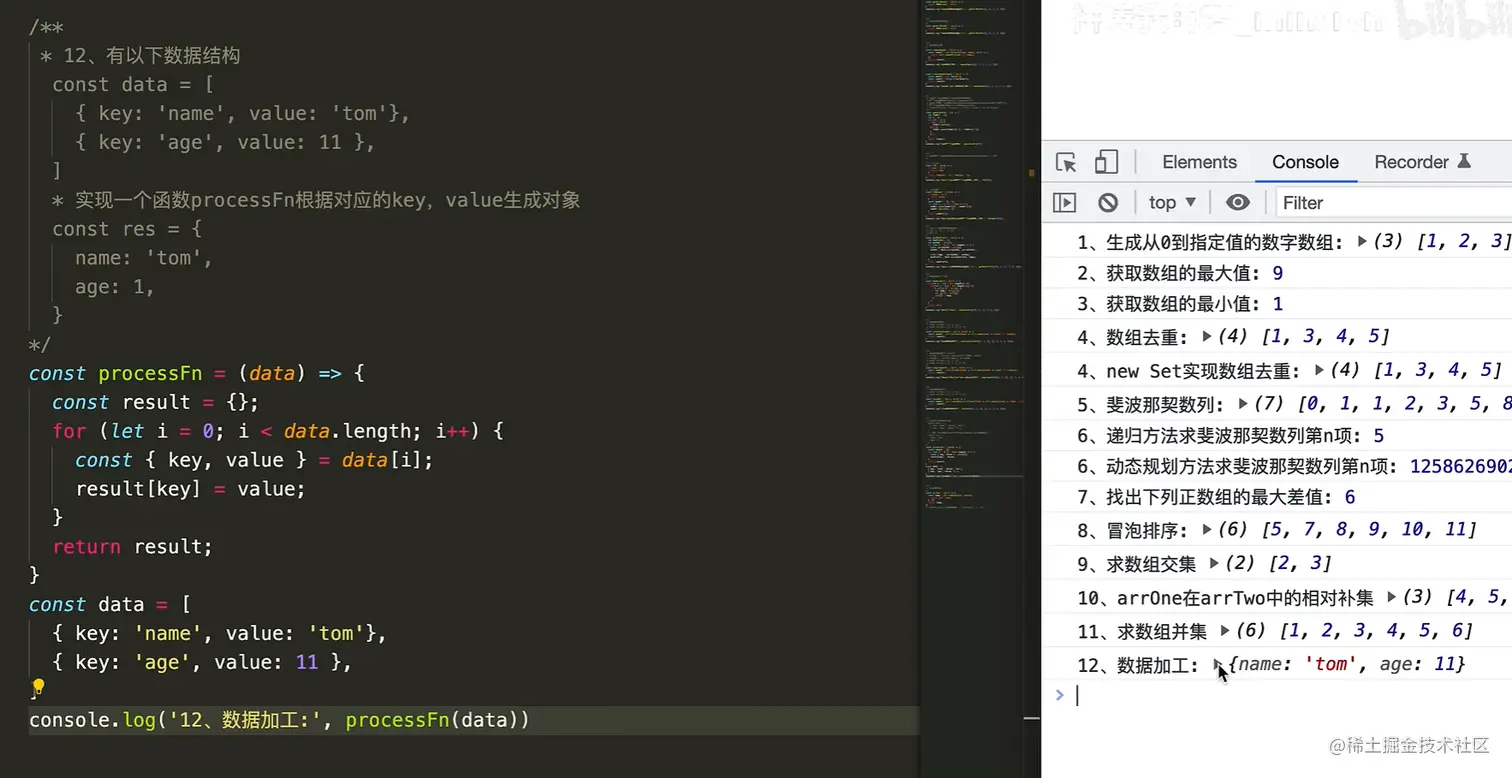The image size is (1512, 778).
Task: Switch to the Console tab
Action: (x=1305, y=162)
